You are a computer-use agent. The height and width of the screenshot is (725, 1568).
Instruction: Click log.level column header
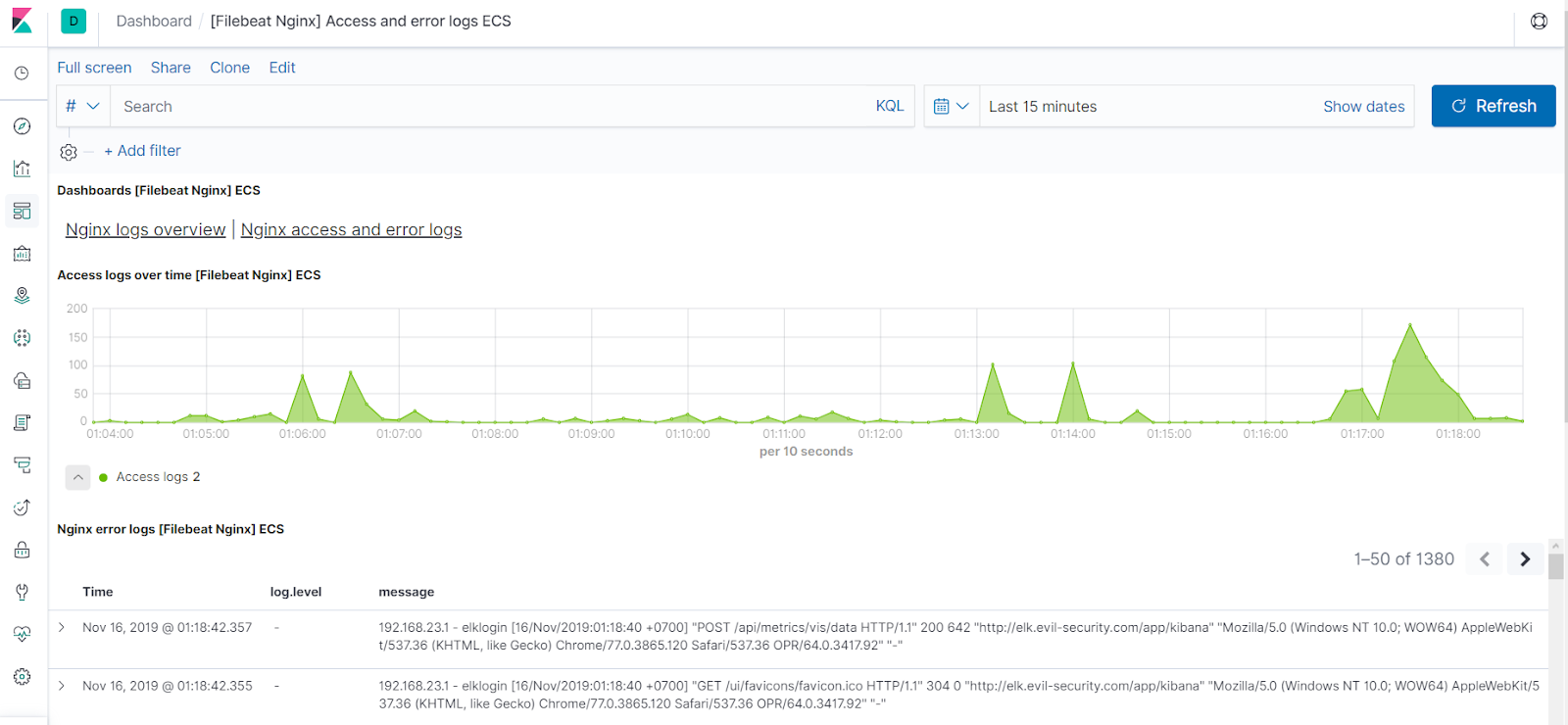point(296,592)
